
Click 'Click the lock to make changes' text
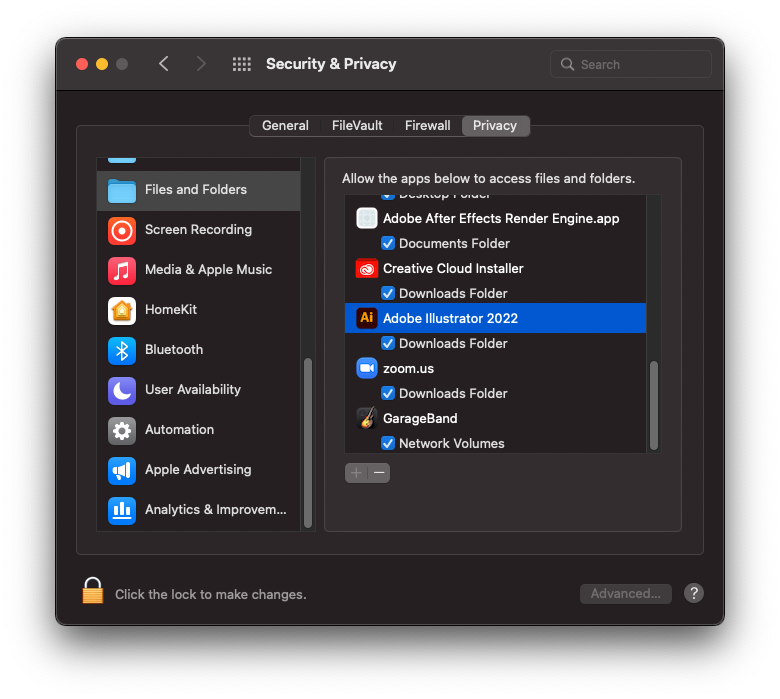211,595
